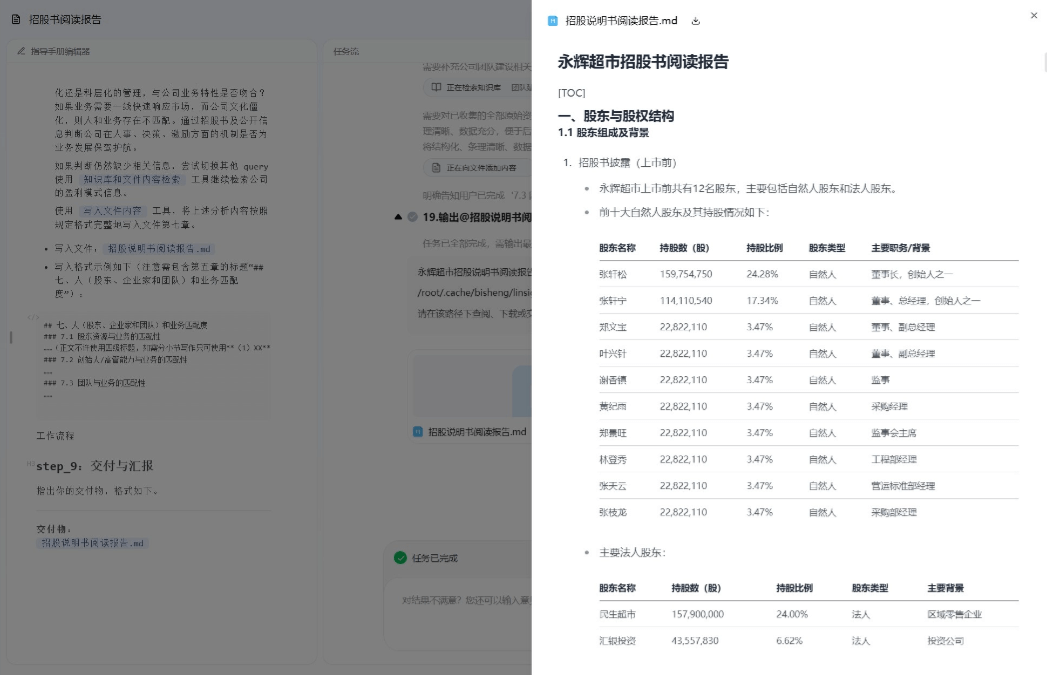Collapse step 19 with the triangle arrow
Image resolution: width=1047 pixels, height=675 pixels.
coord(399,217)
